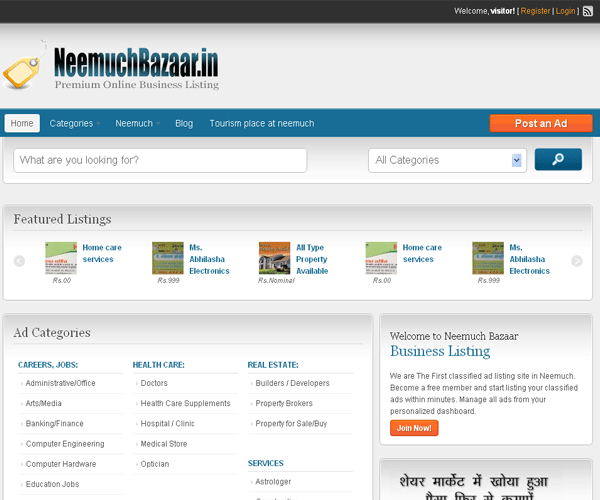
Task: Click the RSS feed icon
Action: 588,11
